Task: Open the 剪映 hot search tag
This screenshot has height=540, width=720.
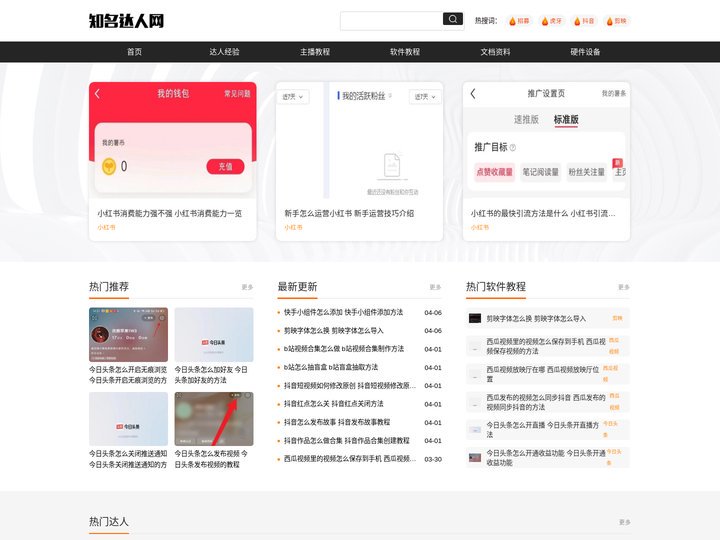Action: pos(616,21)
